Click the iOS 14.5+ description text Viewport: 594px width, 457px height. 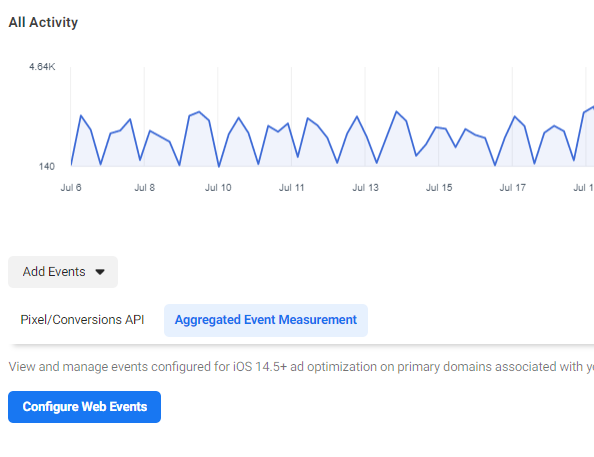tap(301, 367)
